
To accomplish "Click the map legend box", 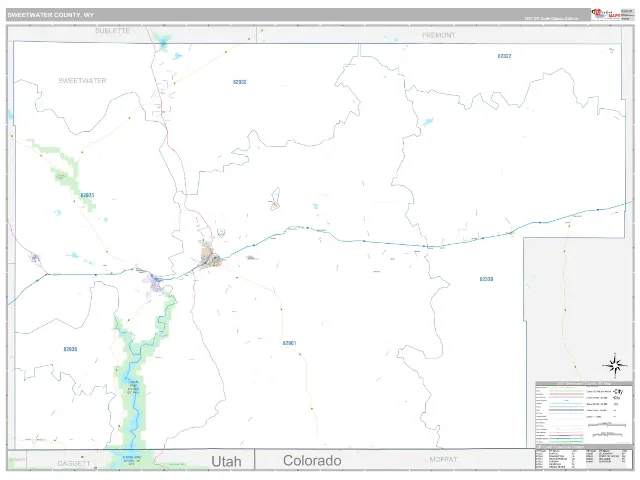I will 584,414.
